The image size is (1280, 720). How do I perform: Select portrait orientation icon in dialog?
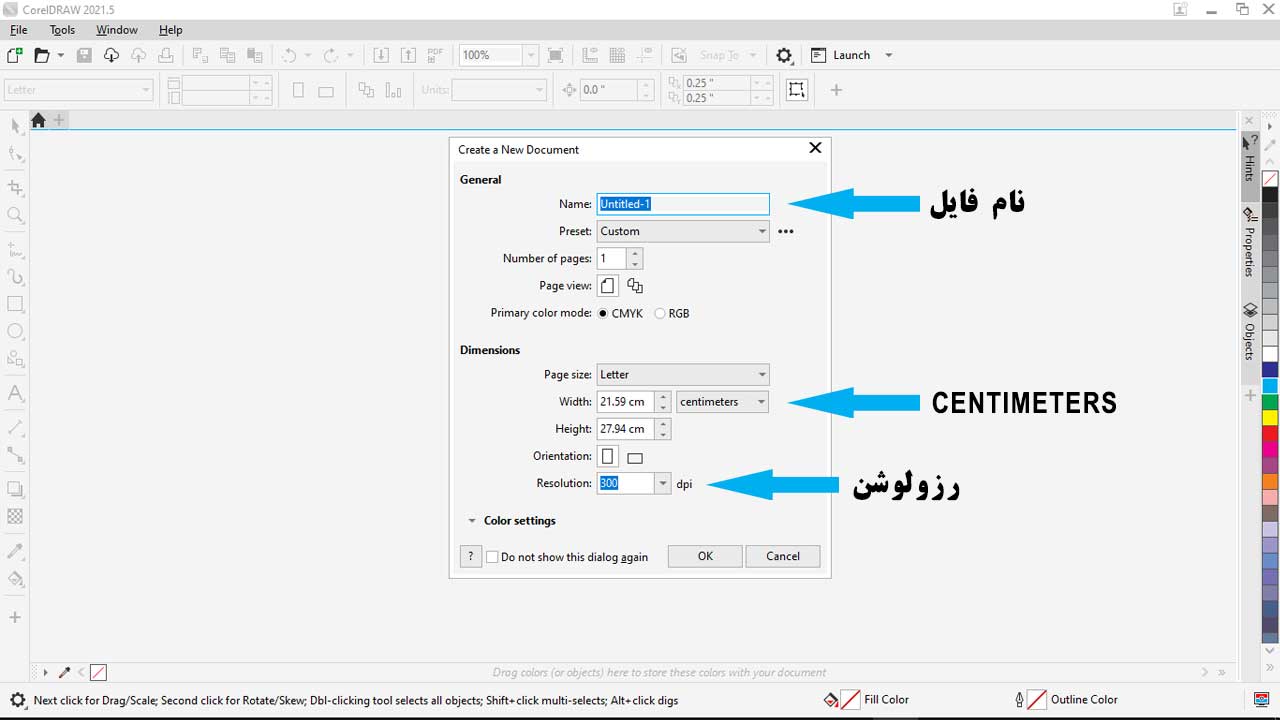point(607,457)
